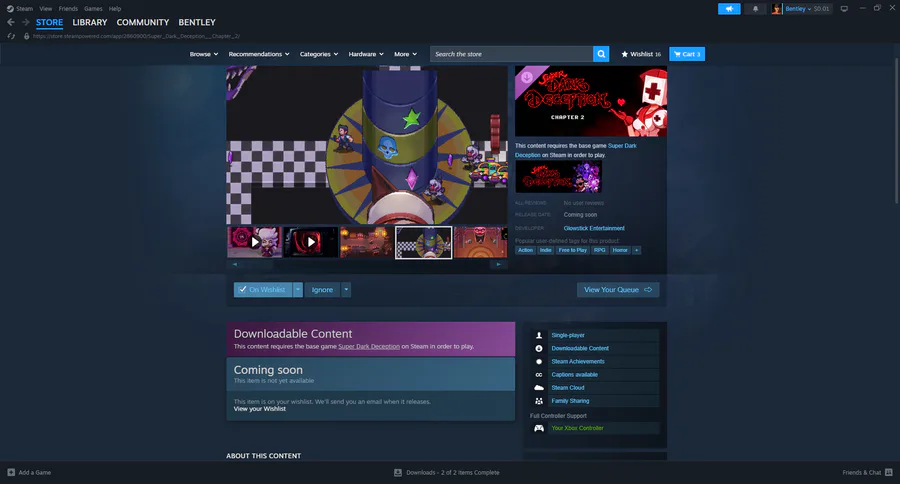The height and width of the screenshot is (484, 900).
Task: Select the Free to Play tag
Action: click(572, 250)
